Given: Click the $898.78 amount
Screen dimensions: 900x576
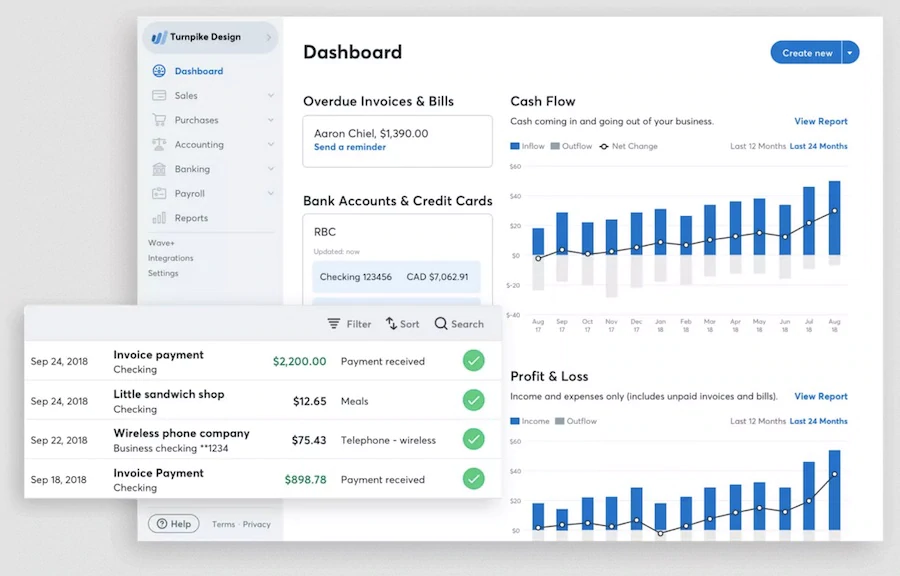Looking at the screenshot, I should click(x=305, y=479).
